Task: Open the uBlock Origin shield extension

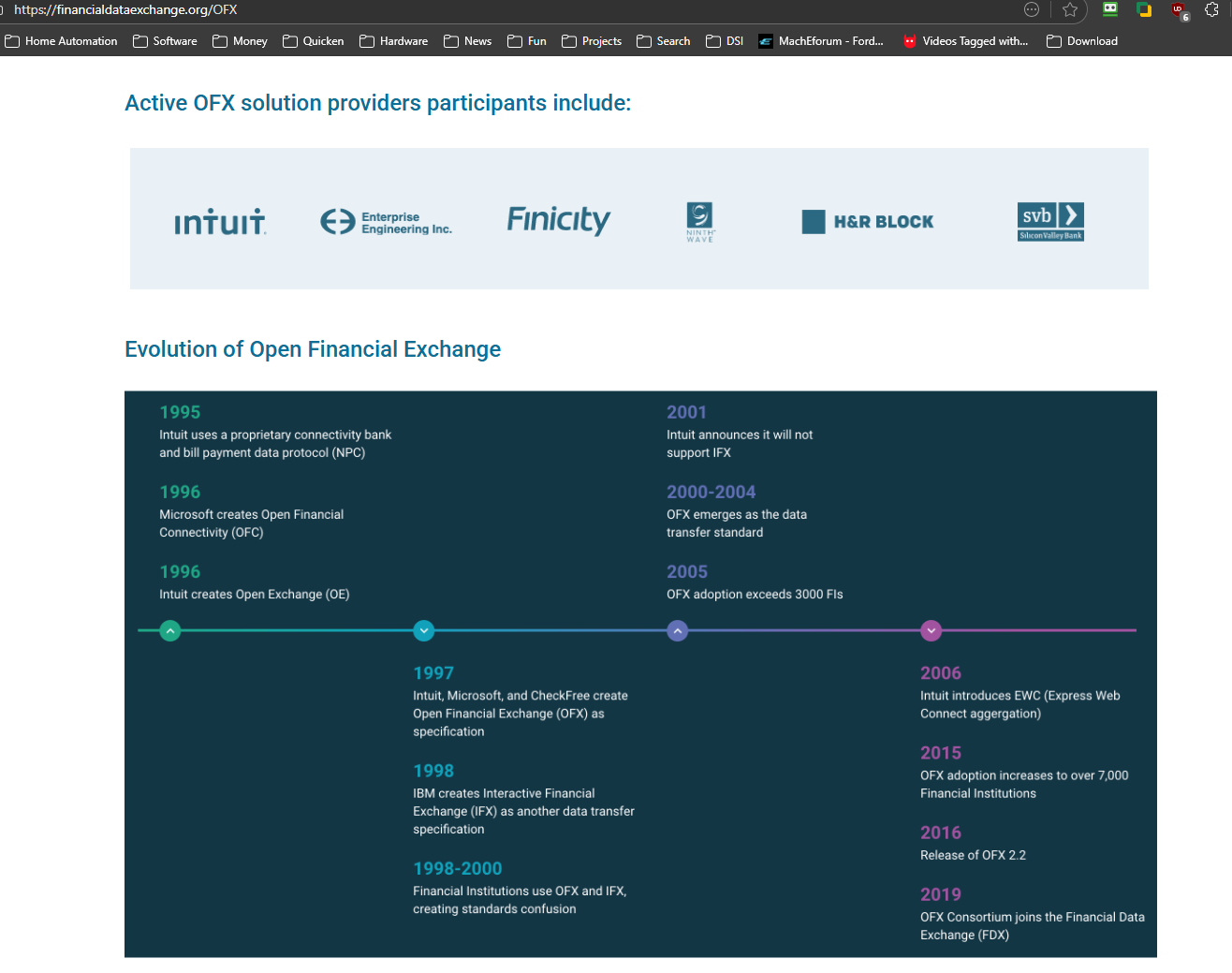Action: [1180, 10]
